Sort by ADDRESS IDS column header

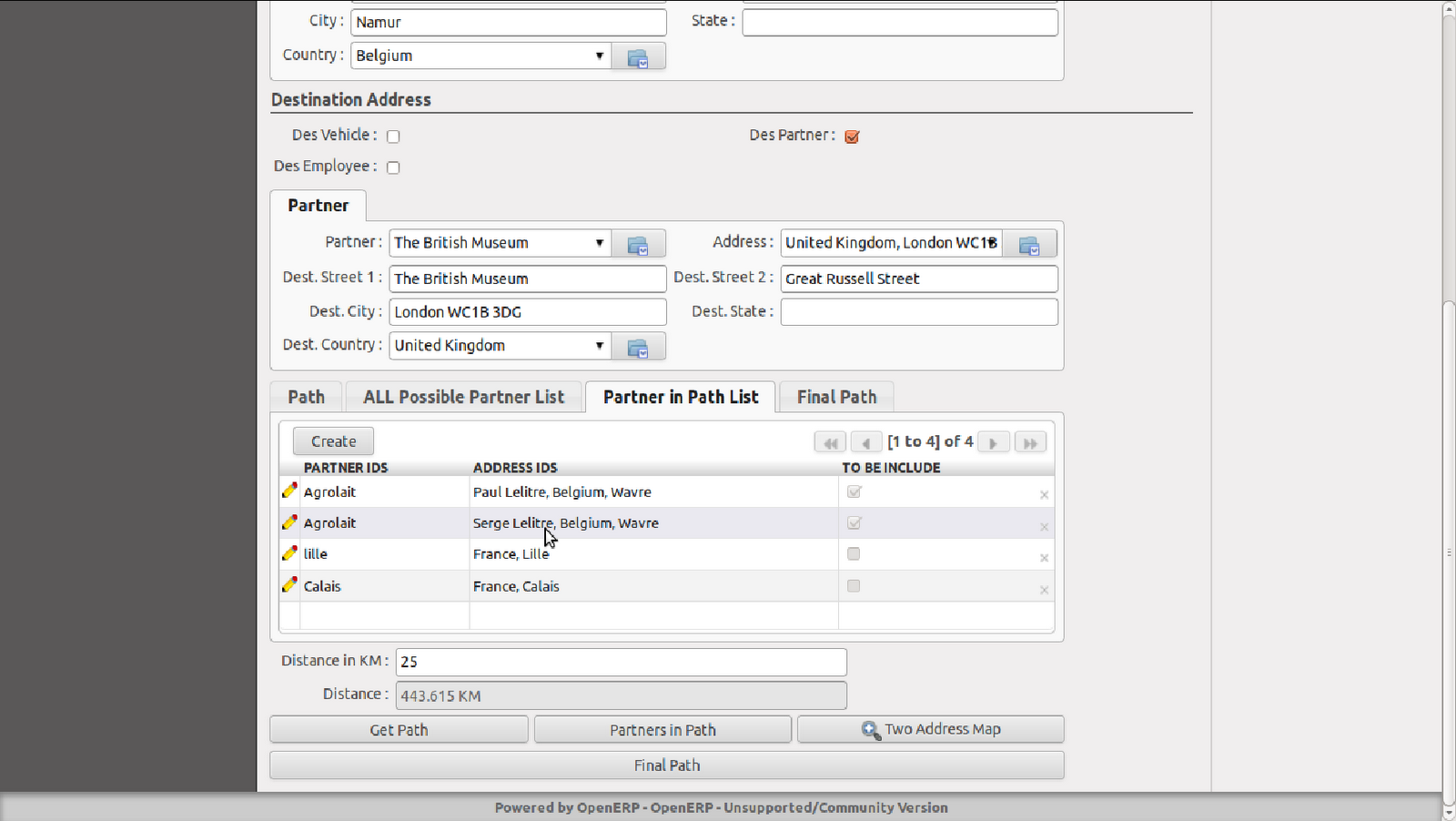click(x=515, y=468)
